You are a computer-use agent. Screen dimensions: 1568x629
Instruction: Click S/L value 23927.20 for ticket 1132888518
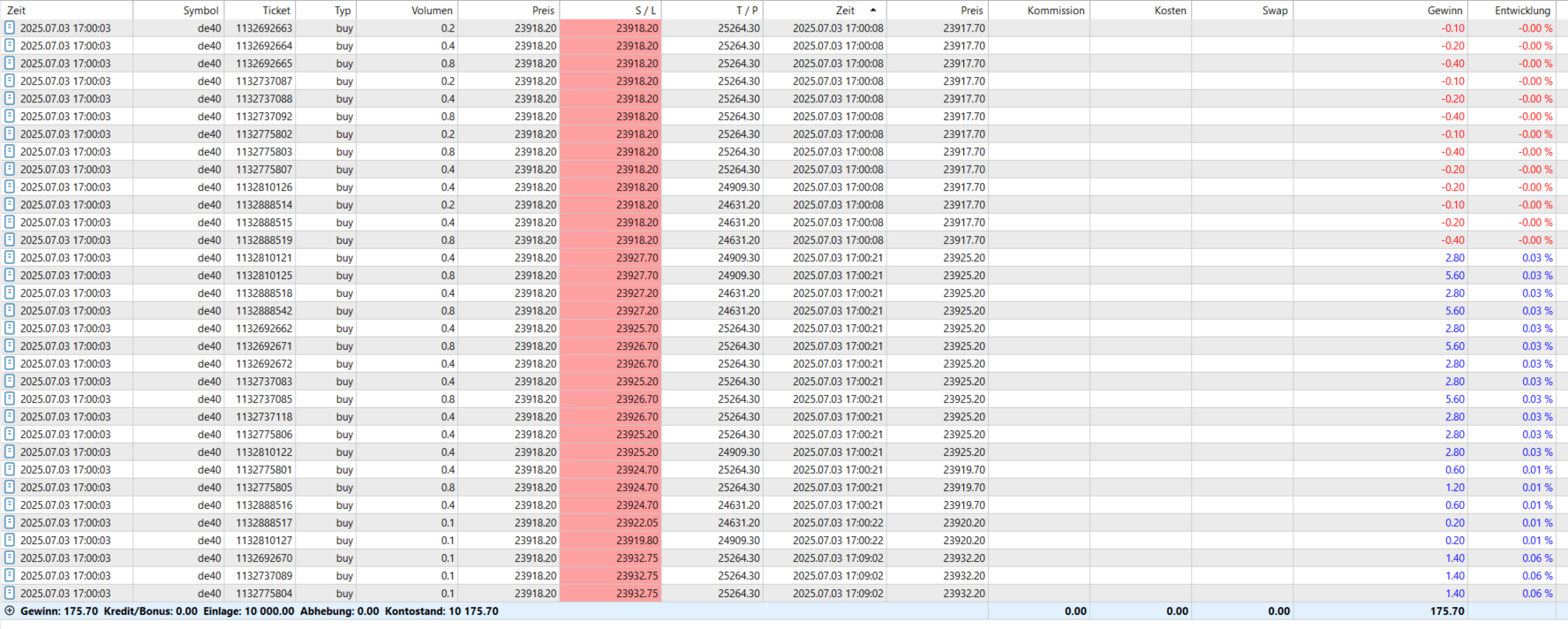pyautogui.click(x=637, y=293)
